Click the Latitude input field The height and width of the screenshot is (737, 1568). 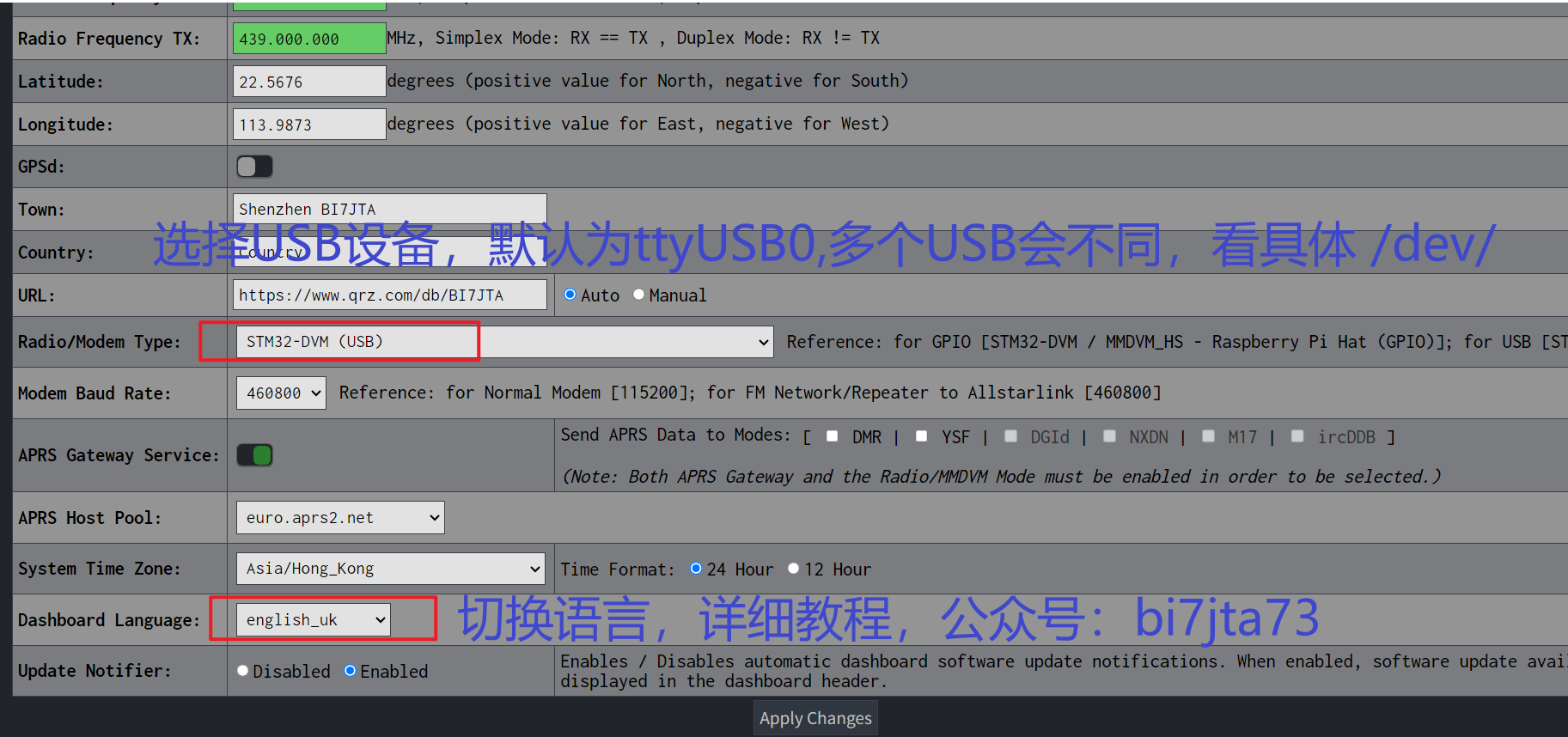coord(308,82)
